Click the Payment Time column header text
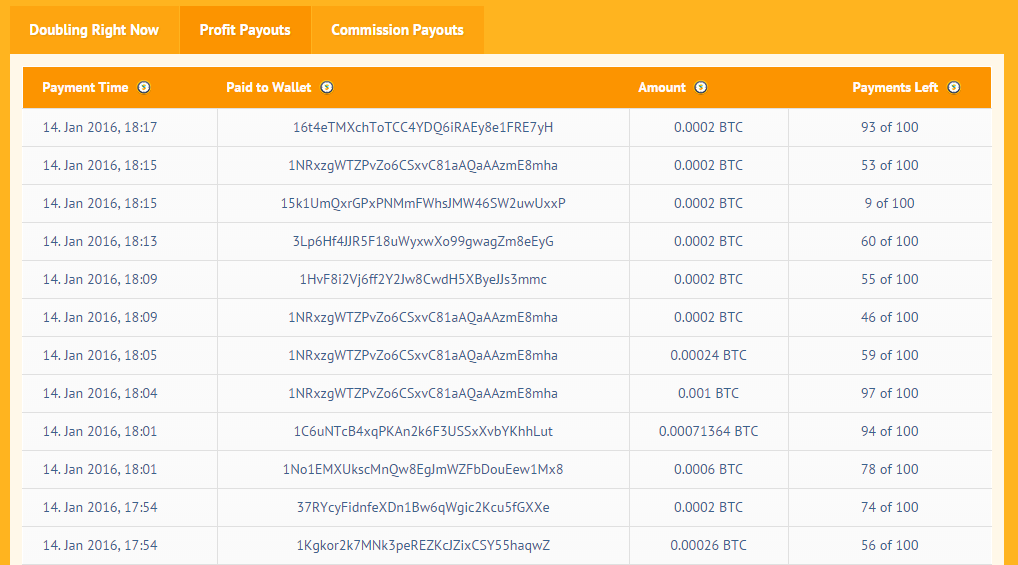1018x565 pixels. tap(85, 88)
